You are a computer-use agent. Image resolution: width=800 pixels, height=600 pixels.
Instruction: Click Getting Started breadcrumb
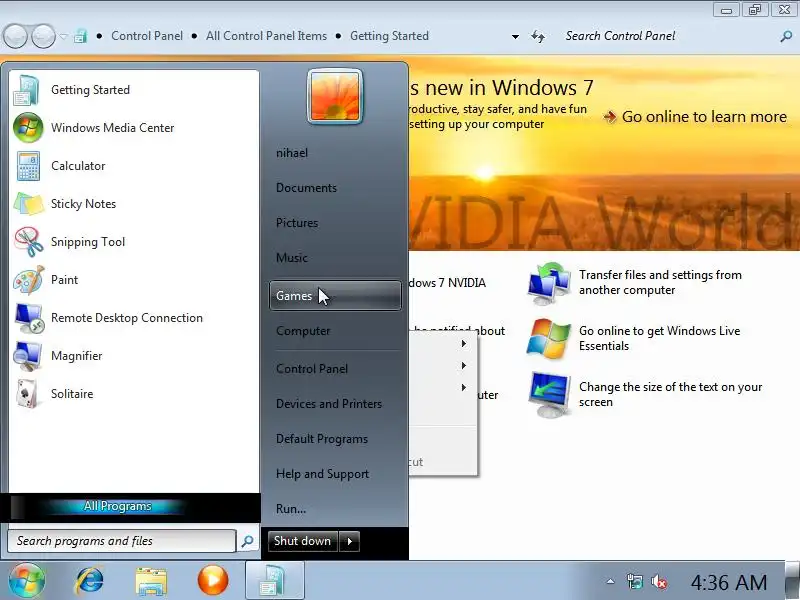tap(389, 36)
